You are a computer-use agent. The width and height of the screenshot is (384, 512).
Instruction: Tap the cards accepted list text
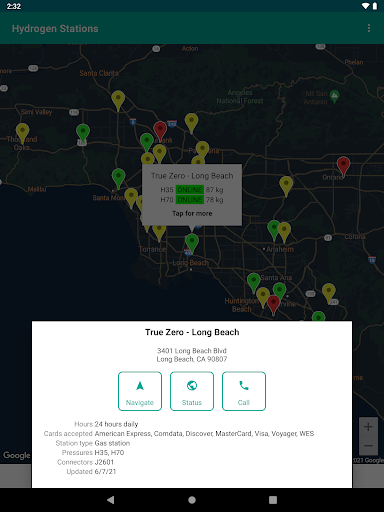[204, 434]
